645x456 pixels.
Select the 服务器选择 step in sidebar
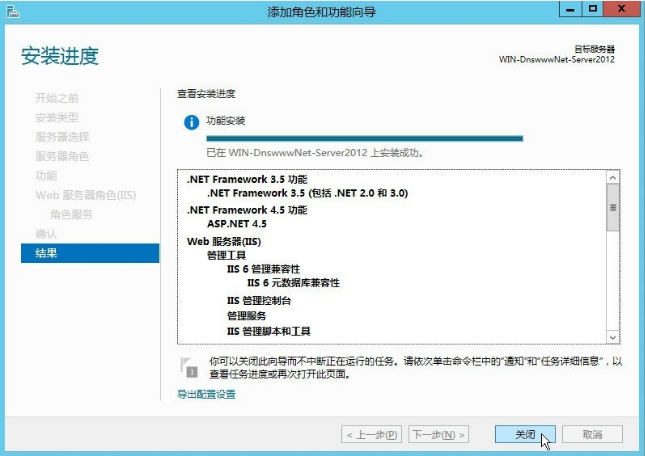(x=62, y=137)
